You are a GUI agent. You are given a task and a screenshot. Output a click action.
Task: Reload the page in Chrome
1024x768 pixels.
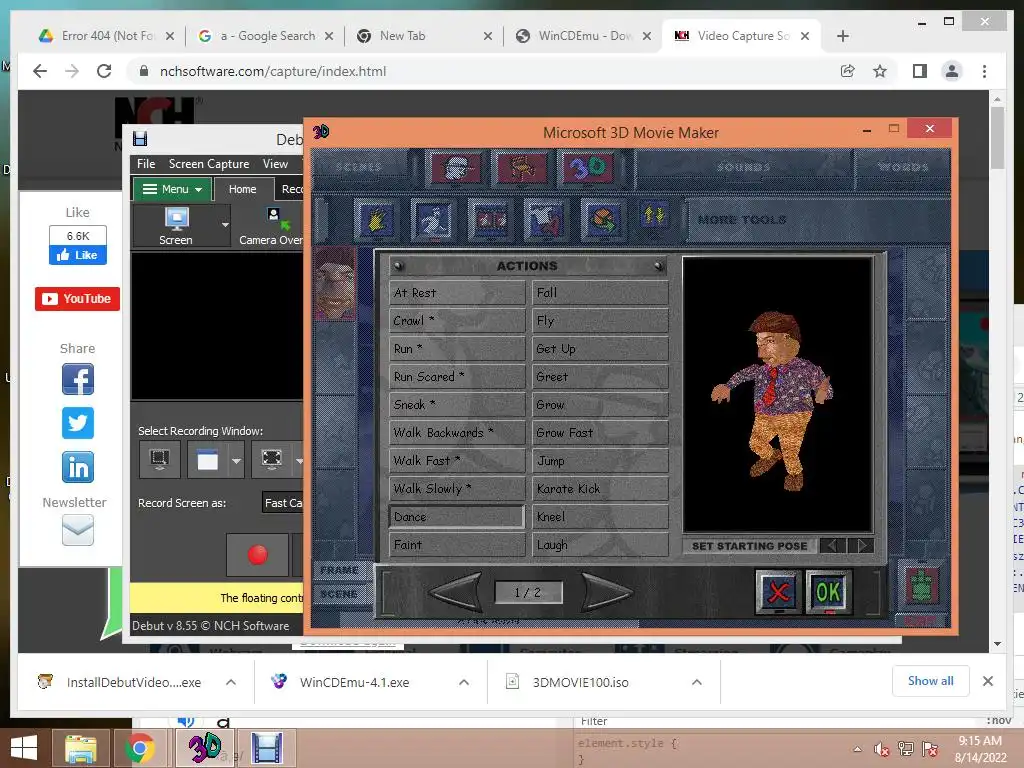click(x=104, y=71)
